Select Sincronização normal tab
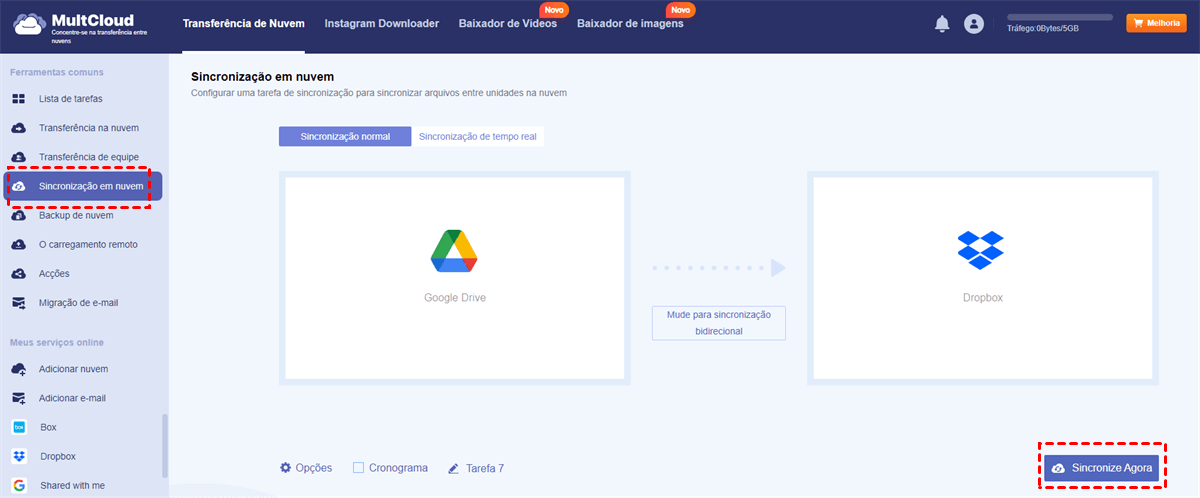The width and height of the screenshot is (1200, 498). pos(345,136)
